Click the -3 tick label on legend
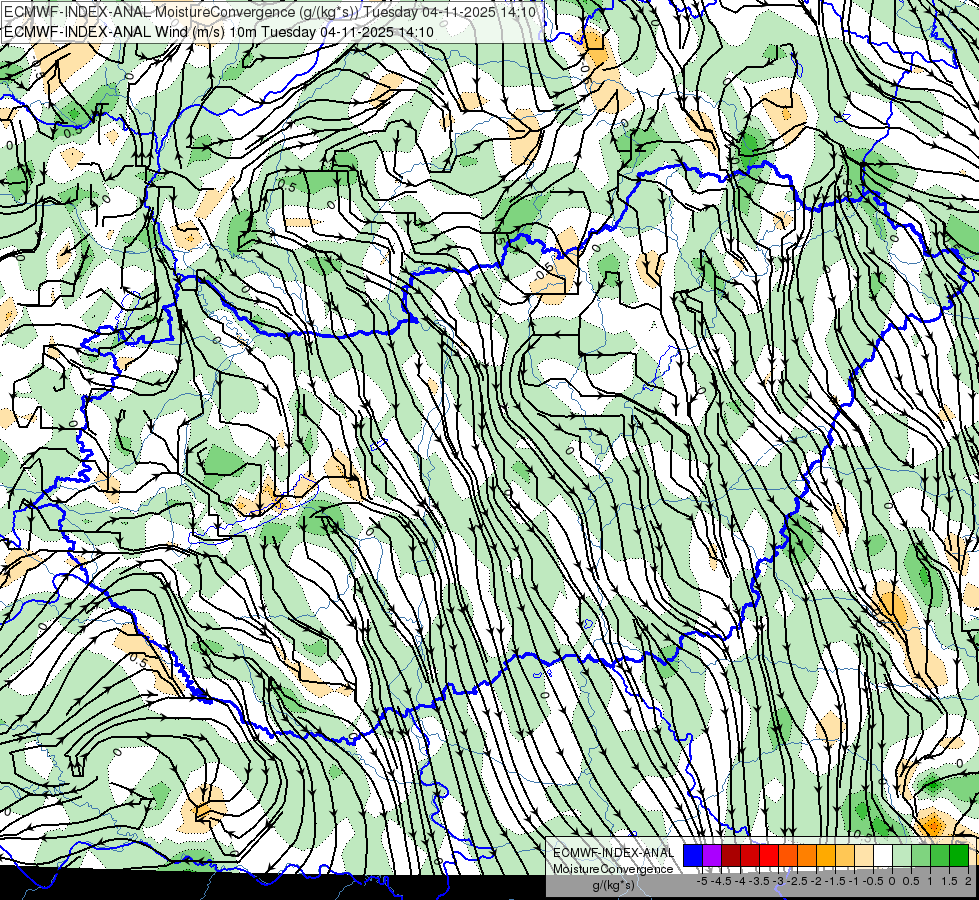 [778, 881]
